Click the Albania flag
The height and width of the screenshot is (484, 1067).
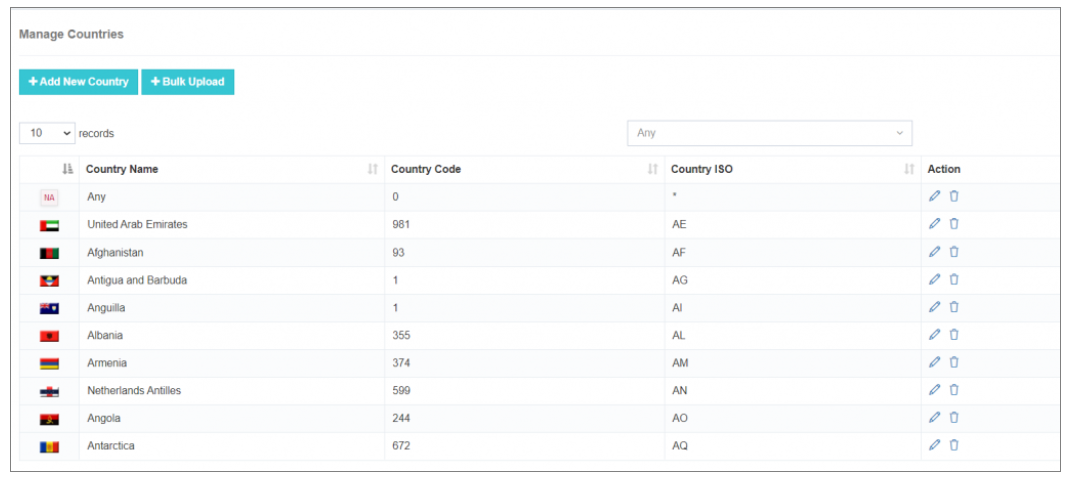49,336
